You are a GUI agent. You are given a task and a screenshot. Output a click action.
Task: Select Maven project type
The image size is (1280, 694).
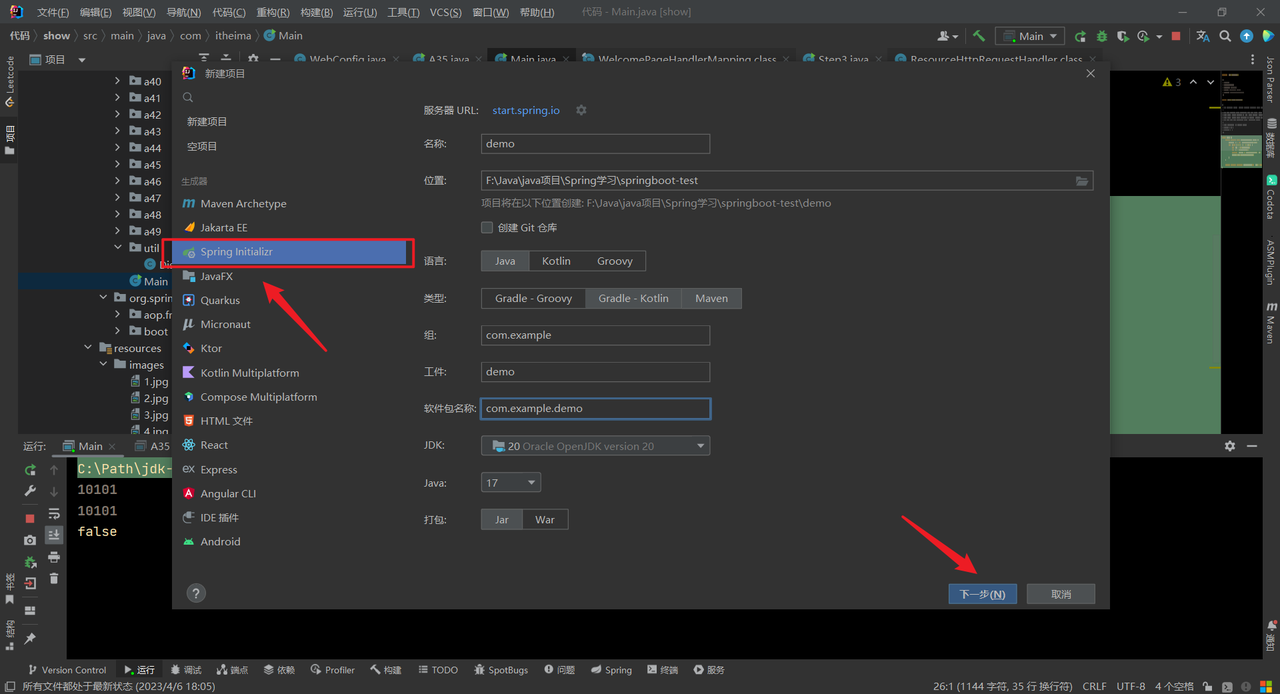coord(712,298)
